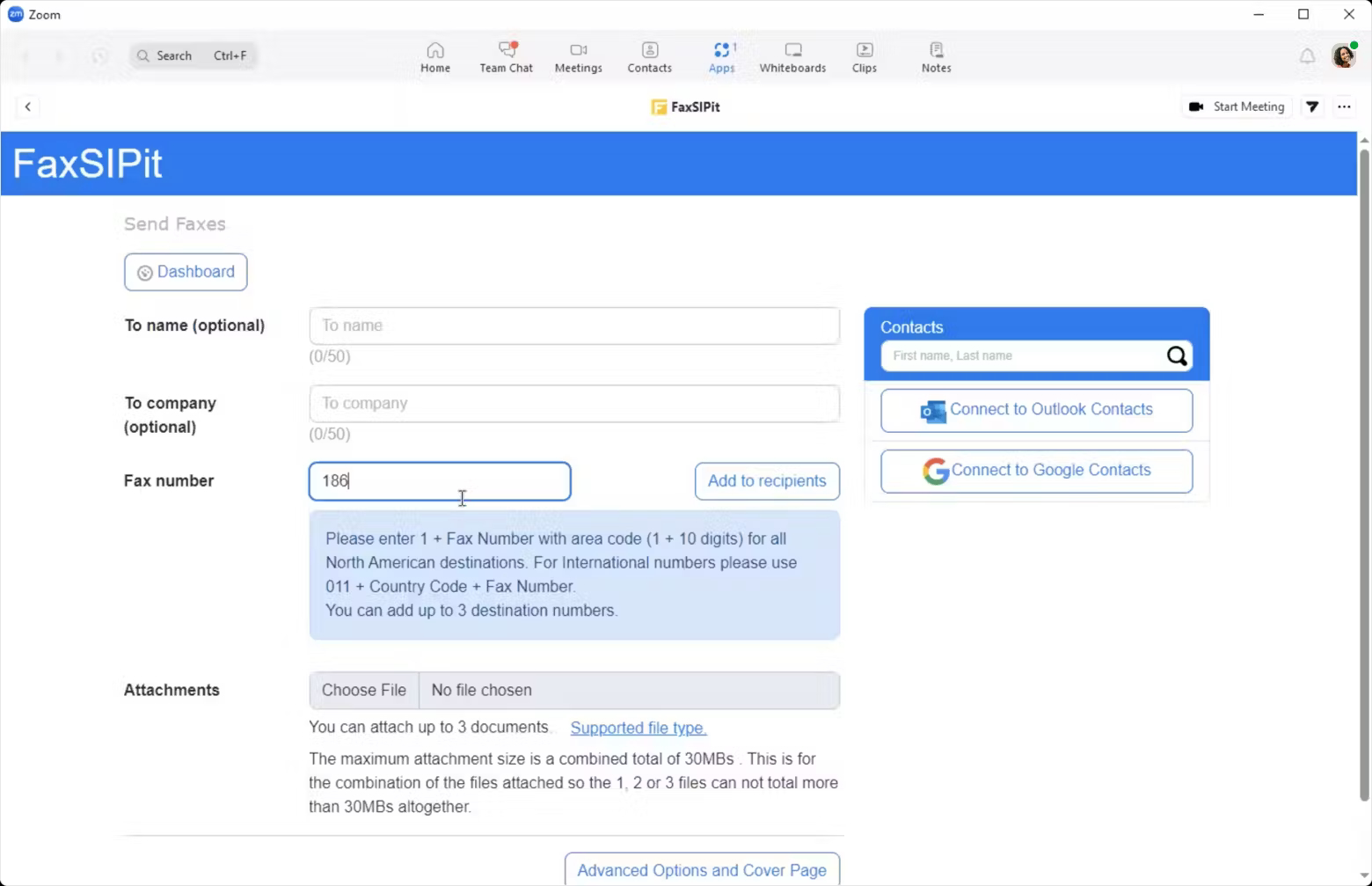Focus the To name input field
Screen dimensions: 1372x886
573,326
